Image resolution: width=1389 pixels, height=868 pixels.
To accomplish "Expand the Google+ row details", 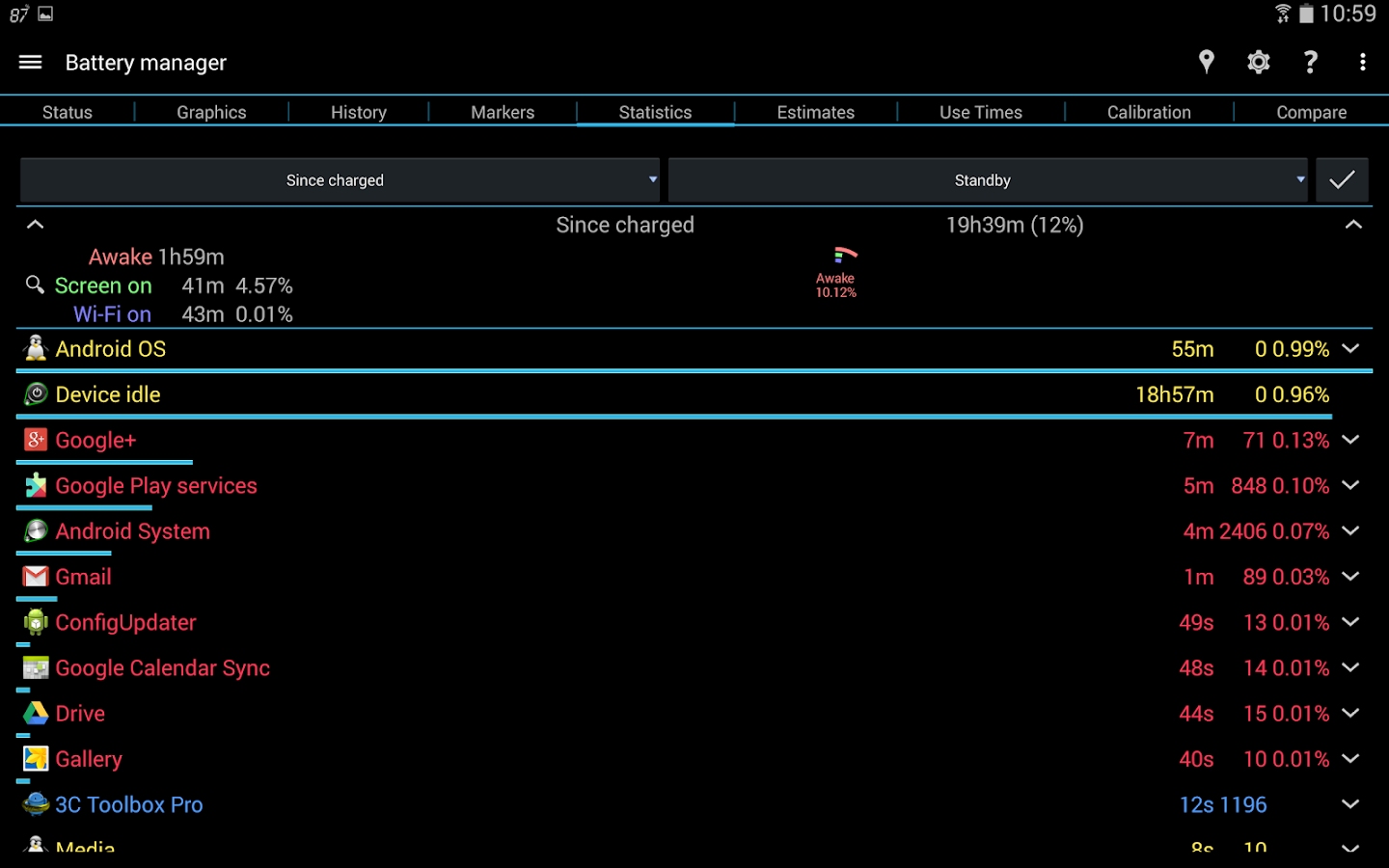I will [x=1350, y=440].
